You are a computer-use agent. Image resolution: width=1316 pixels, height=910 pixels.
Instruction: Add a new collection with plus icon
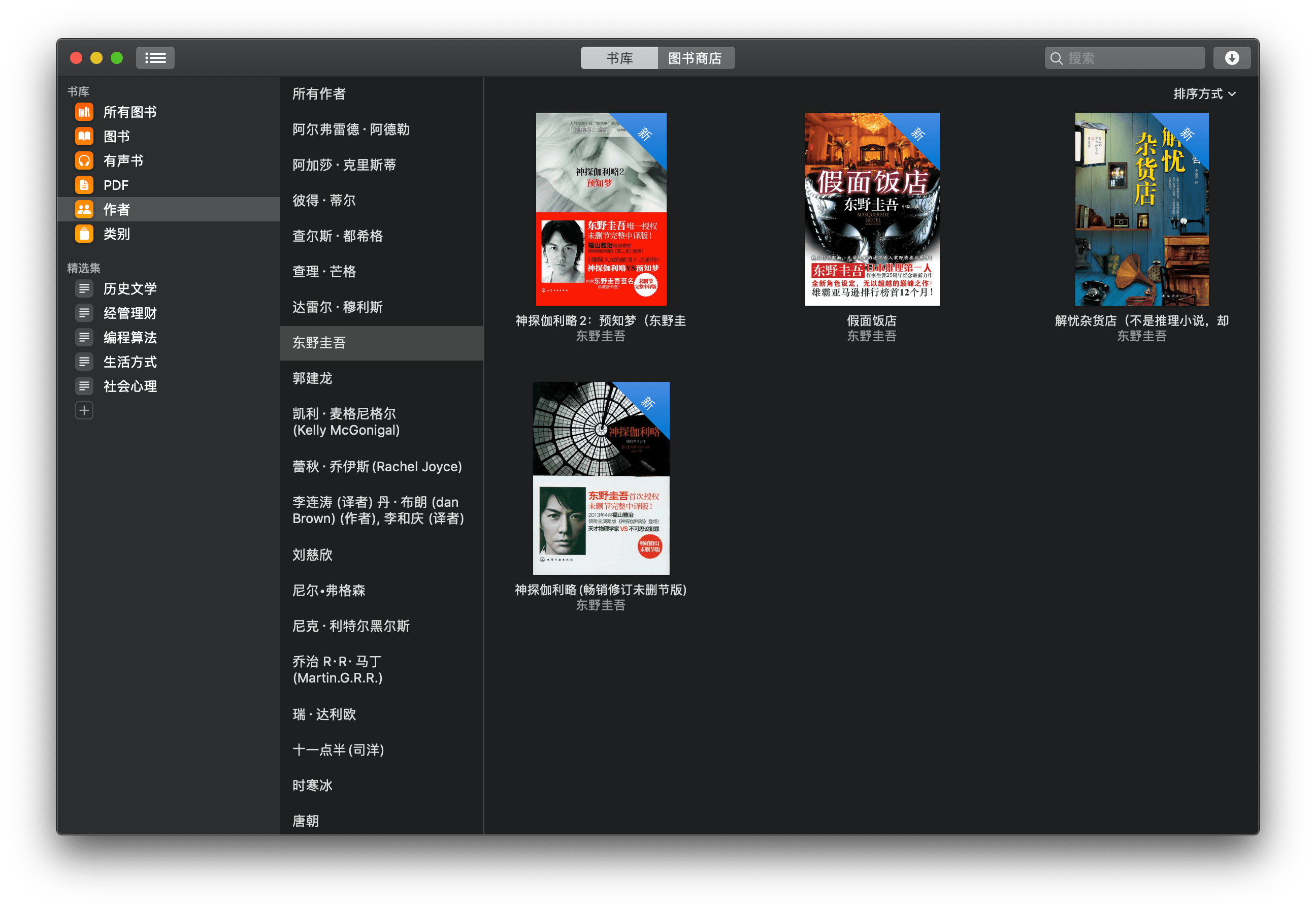pos(84,410)
